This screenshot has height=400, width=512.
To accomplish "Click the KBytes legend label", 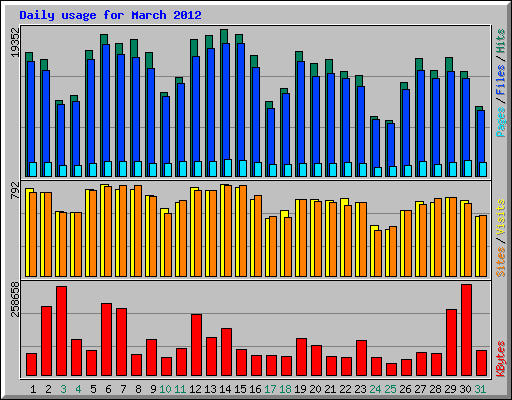I will pos(501,359).
